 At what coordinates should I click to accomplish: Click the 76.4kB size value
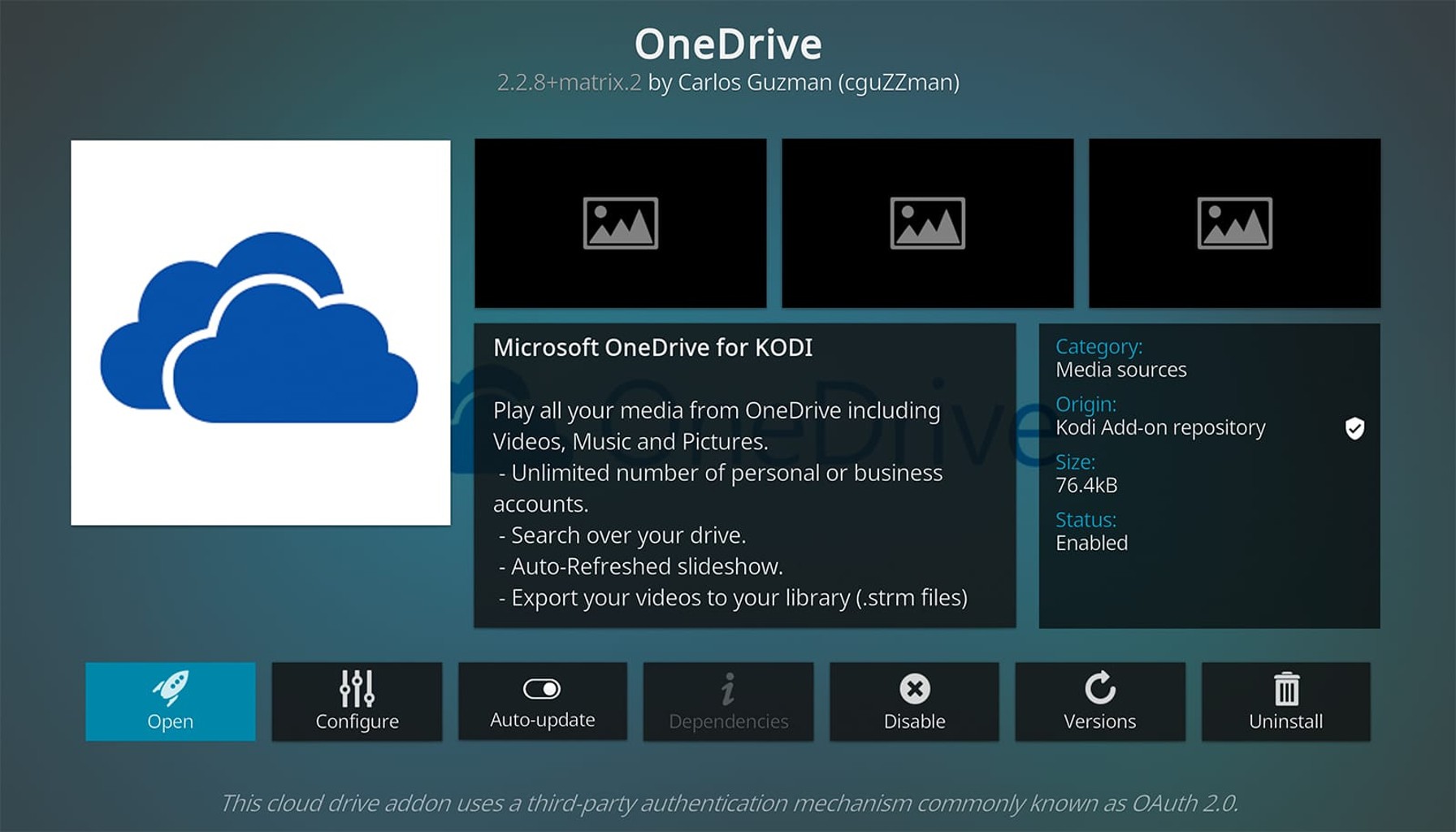pos(1086,486)
